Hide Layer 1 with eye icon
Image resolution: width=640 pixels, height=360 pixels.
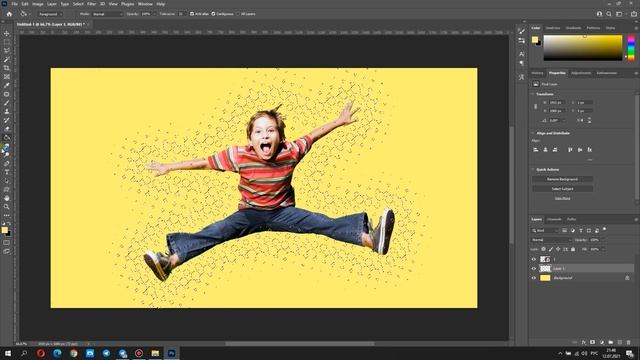[533, 269]
